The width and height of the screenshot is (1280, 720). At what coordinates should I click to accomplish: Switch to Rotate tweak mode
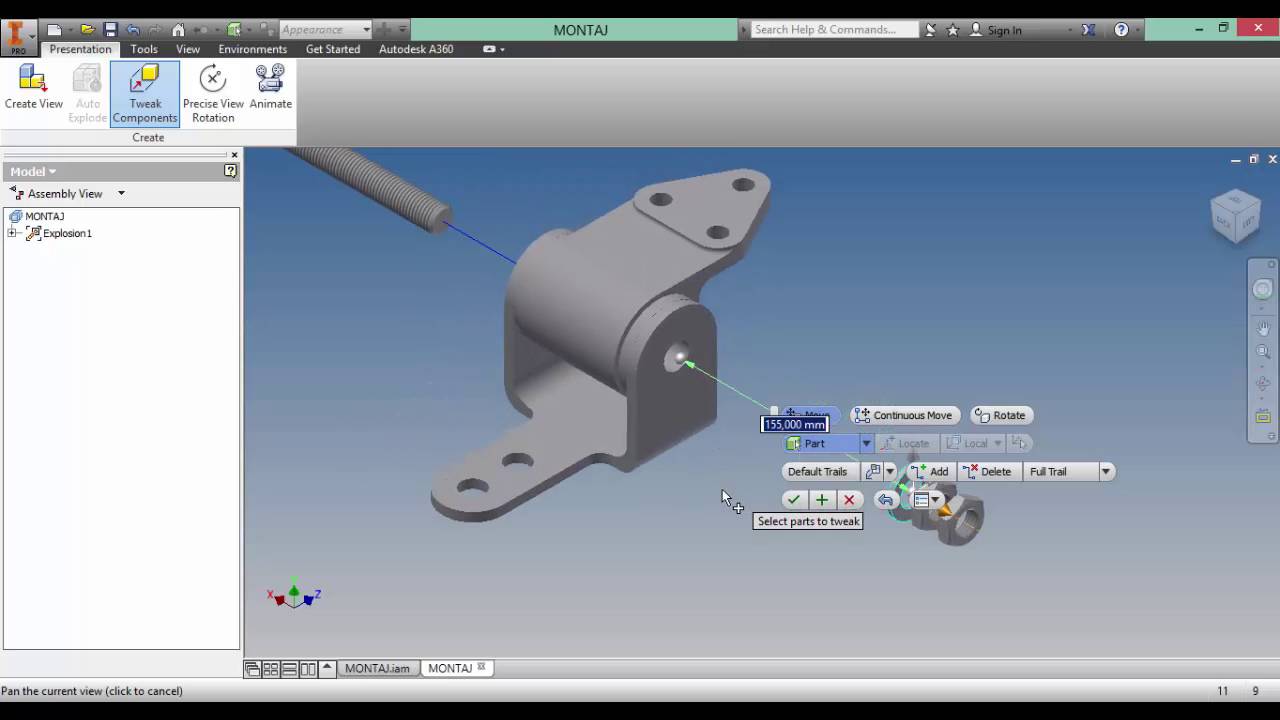point(1000,415)
